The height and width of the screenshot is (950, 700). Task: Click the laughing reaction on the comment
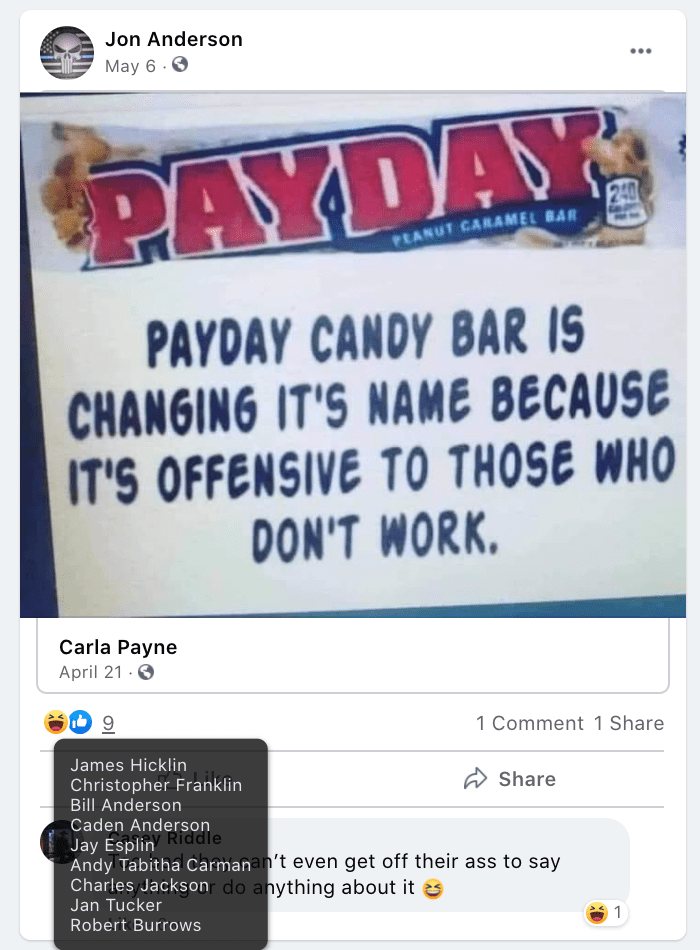597,912
